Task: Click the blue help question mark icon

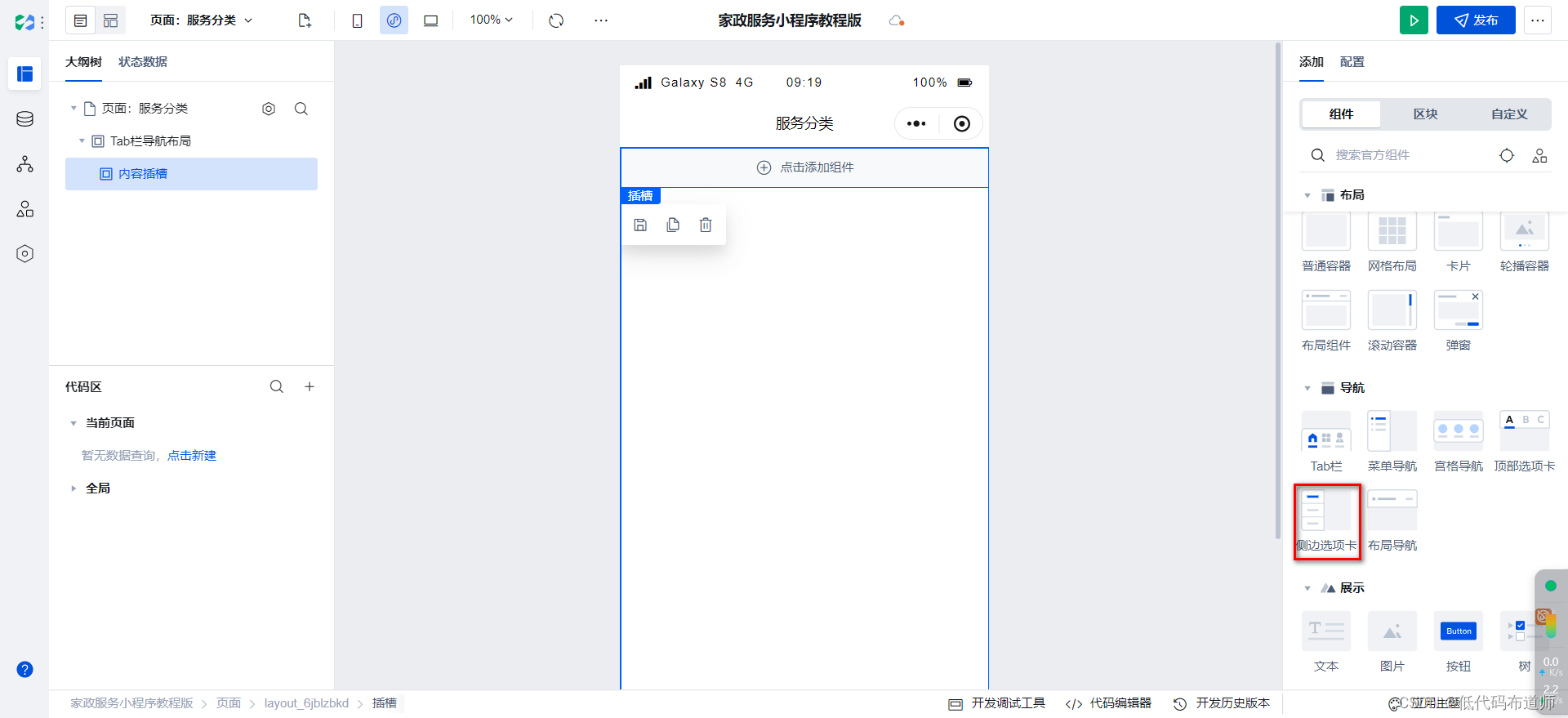Action: (x=24, y=669)
